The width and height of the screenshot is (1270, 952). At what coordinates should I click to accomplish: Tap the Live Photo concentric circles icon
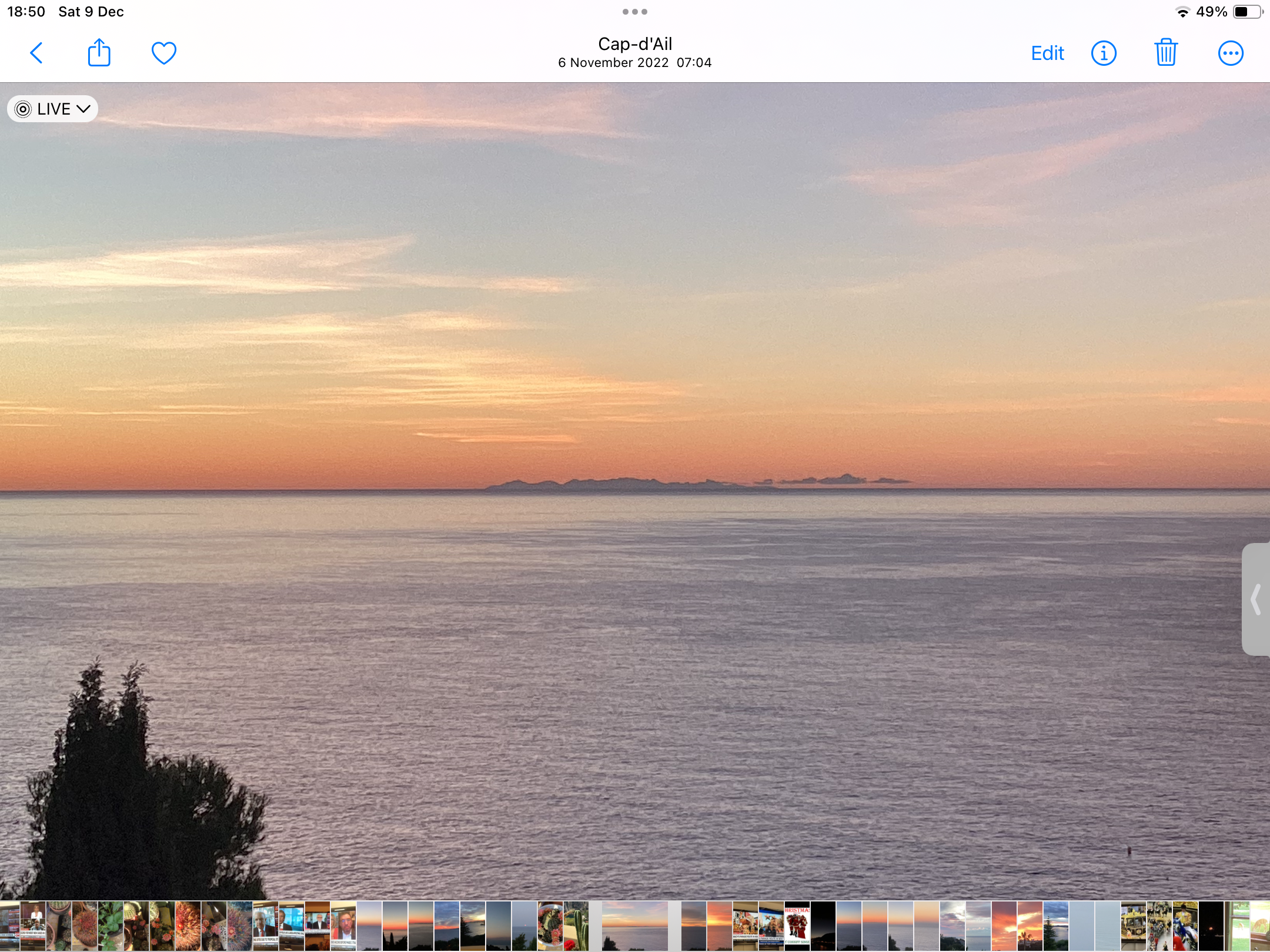pos(23,109)
